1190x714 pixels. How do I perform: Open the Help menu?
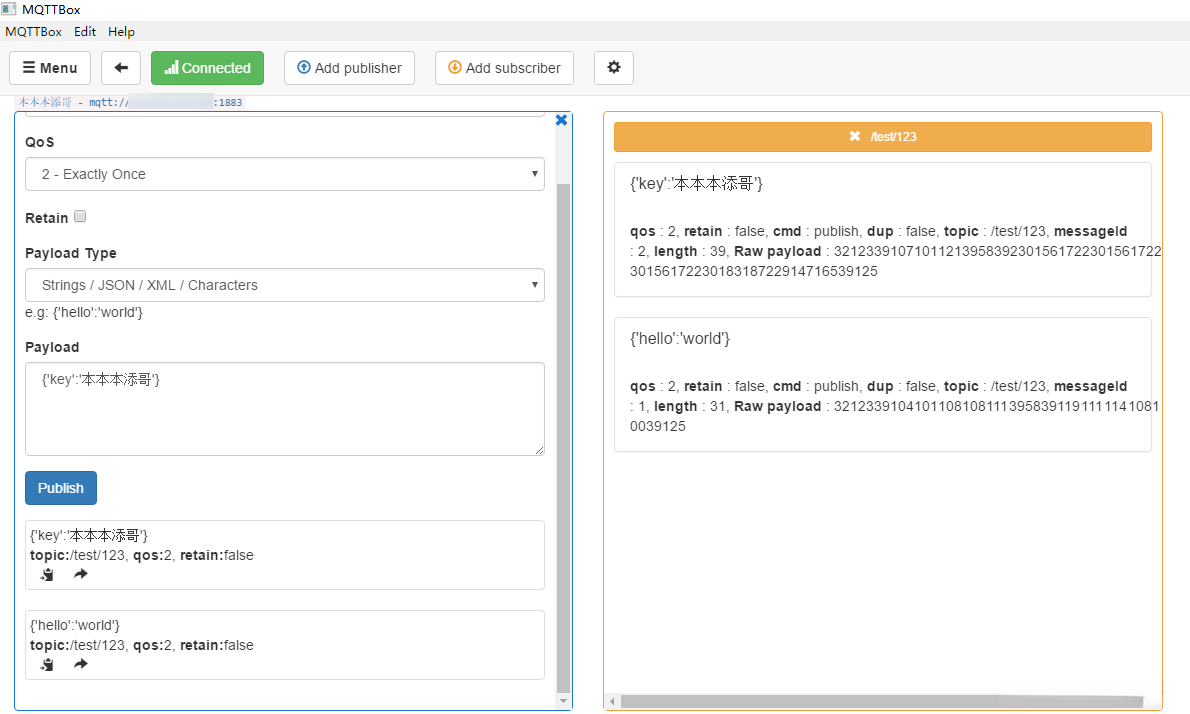tap(121, 32)
